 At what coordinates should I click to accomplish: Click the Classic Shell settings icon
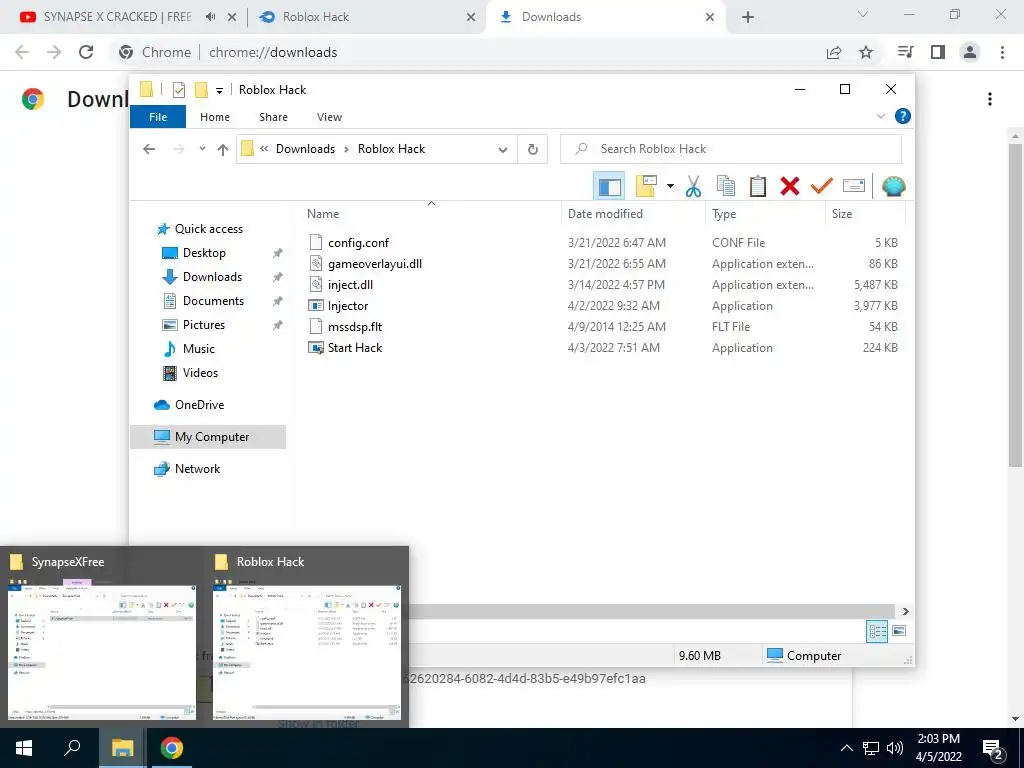point(893,186)
